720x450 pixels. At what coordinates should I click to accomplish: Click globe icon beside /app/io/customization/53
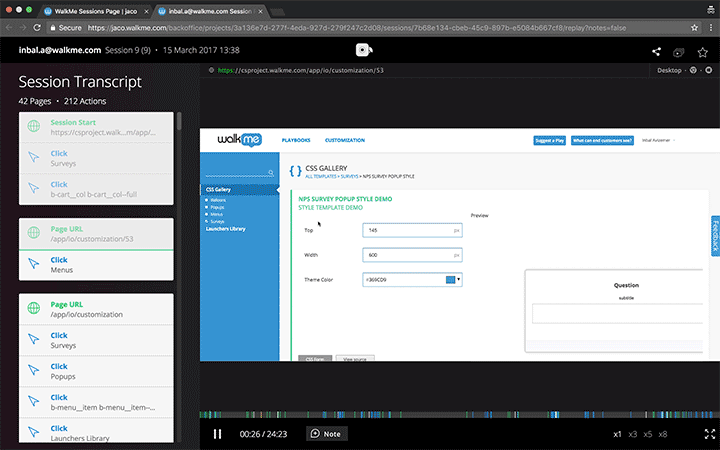pyautogui.click(x=34, y=232)
